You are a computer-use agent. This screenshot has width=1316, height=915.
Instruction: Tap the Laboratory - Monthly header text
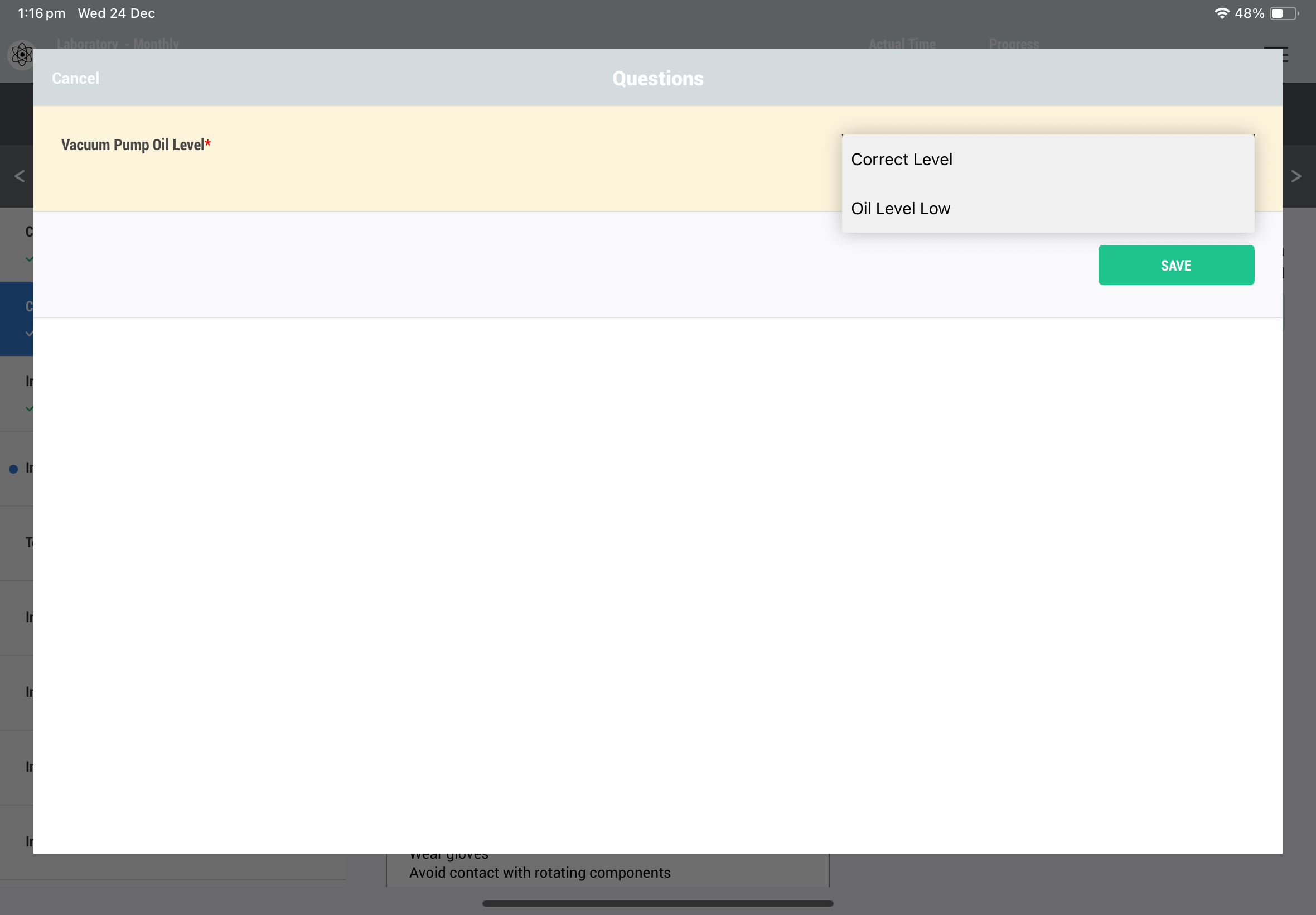118,44
